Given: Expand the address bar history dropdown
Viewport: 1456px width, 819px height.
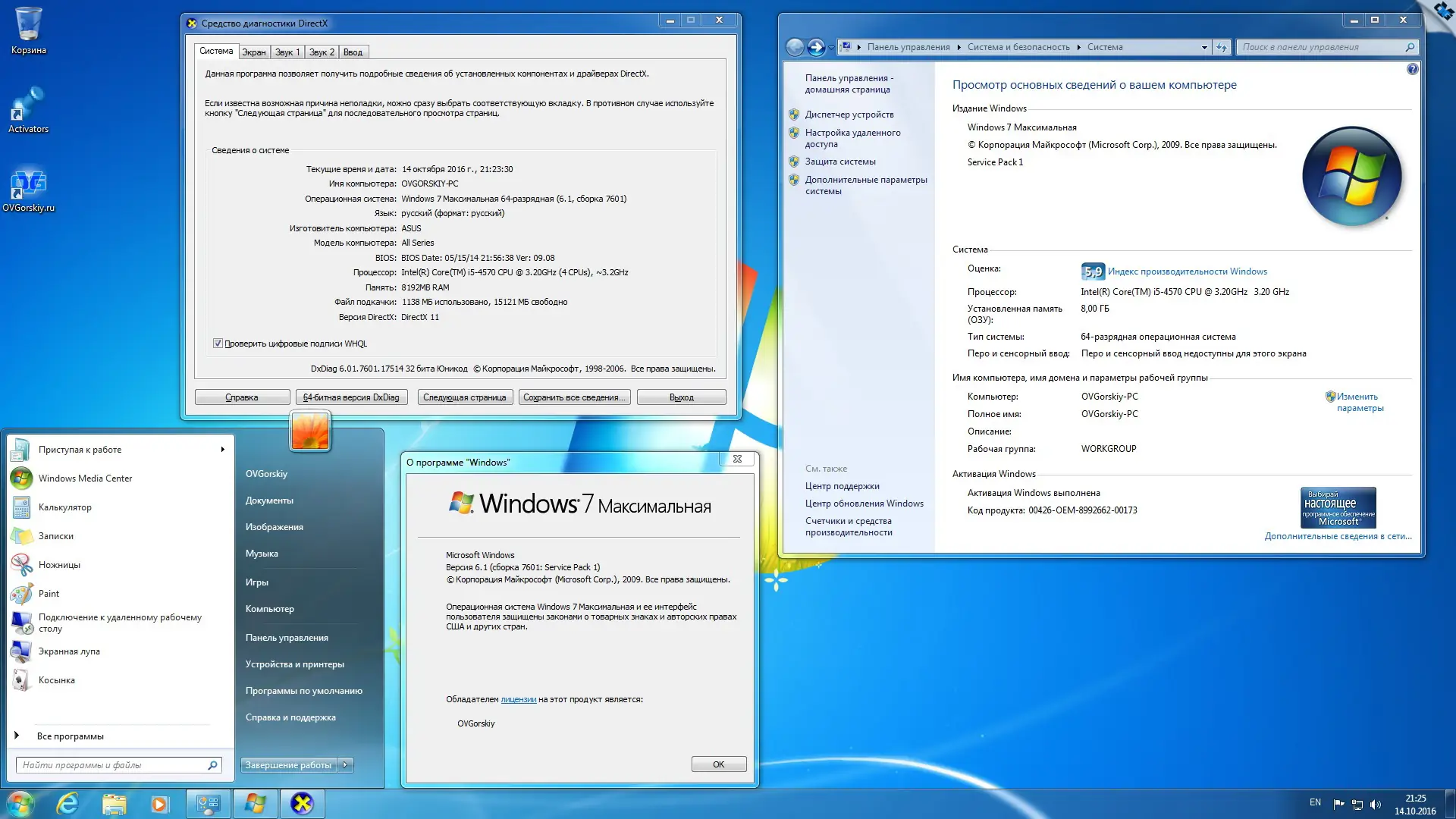Looking at the screenshot, I should [1204, 47].
